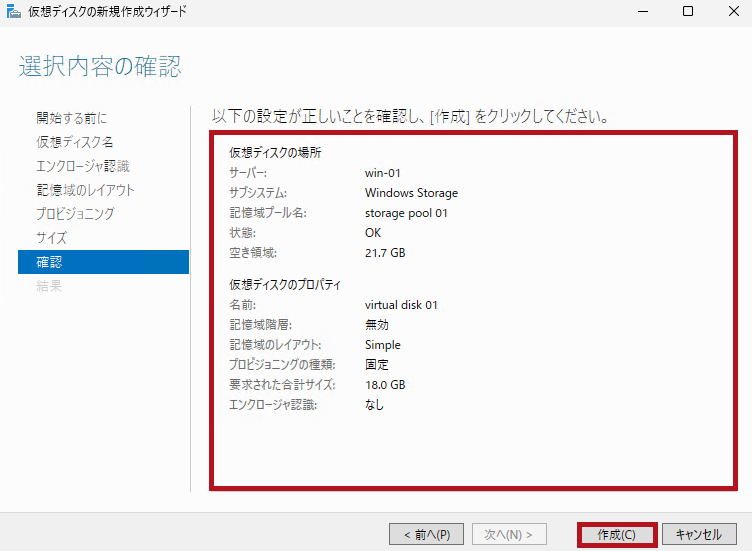Maximize the virtual disk wizard window
This screenshot has width=752, height=551.
[688, 12]
